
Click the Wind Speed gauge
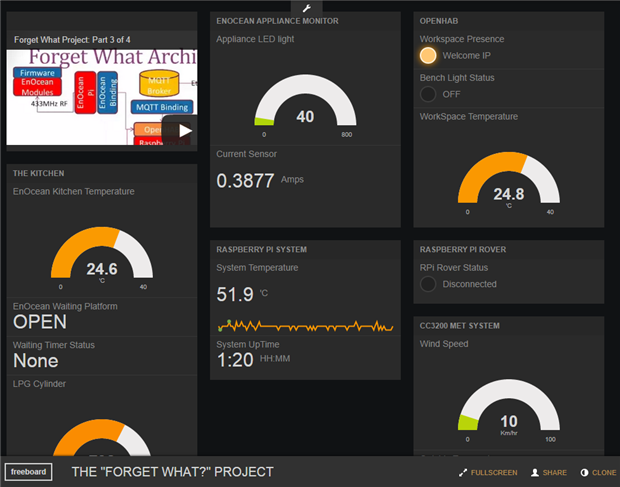tap(509, 410)
